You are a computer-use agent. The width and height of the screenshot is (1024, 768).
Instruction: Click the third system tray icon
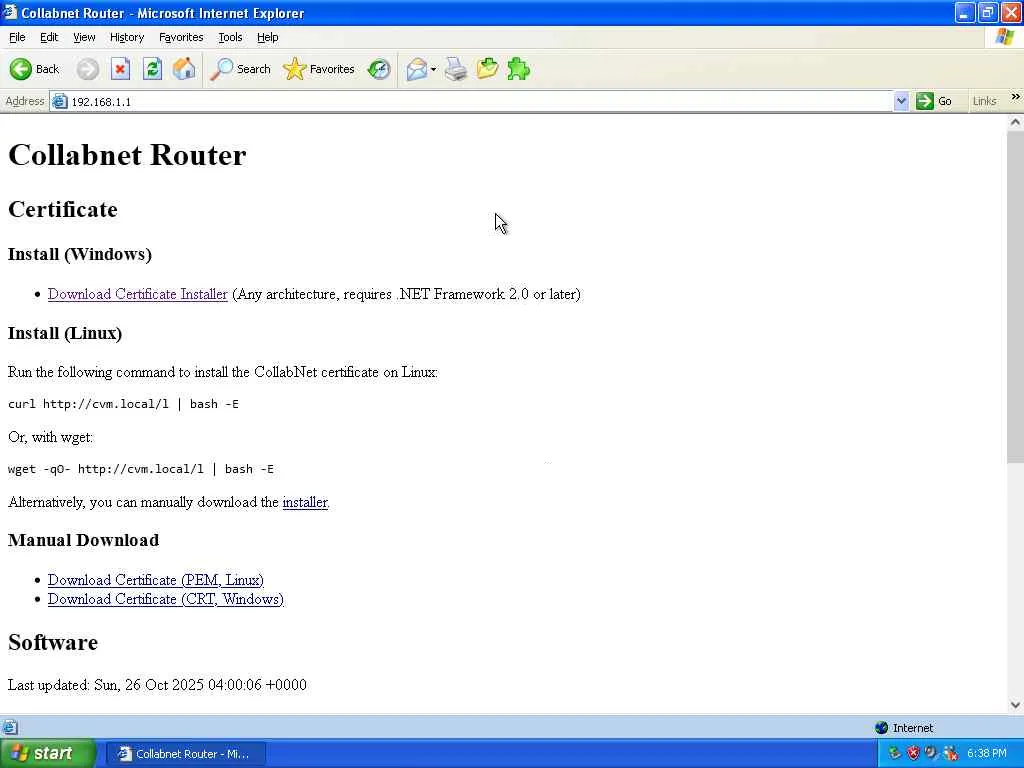[x=931, y=753]
